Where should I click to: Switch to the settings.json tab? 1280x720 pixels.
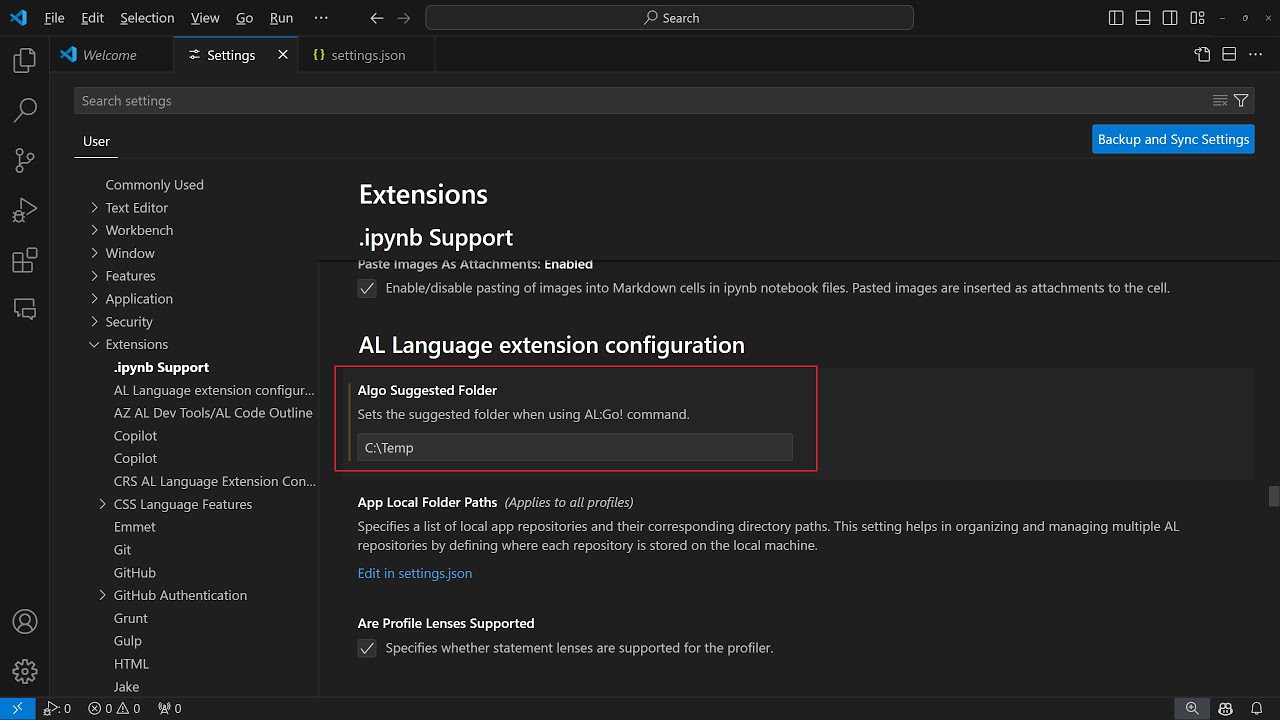coord(359,55)
